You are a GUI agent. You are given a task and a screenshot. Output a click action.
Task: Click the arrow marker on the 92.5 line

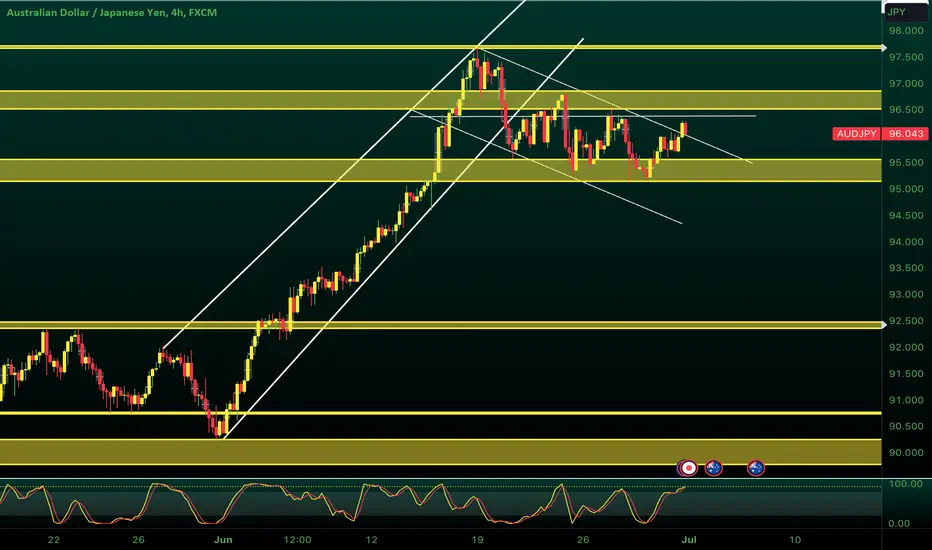coord(884,325)
